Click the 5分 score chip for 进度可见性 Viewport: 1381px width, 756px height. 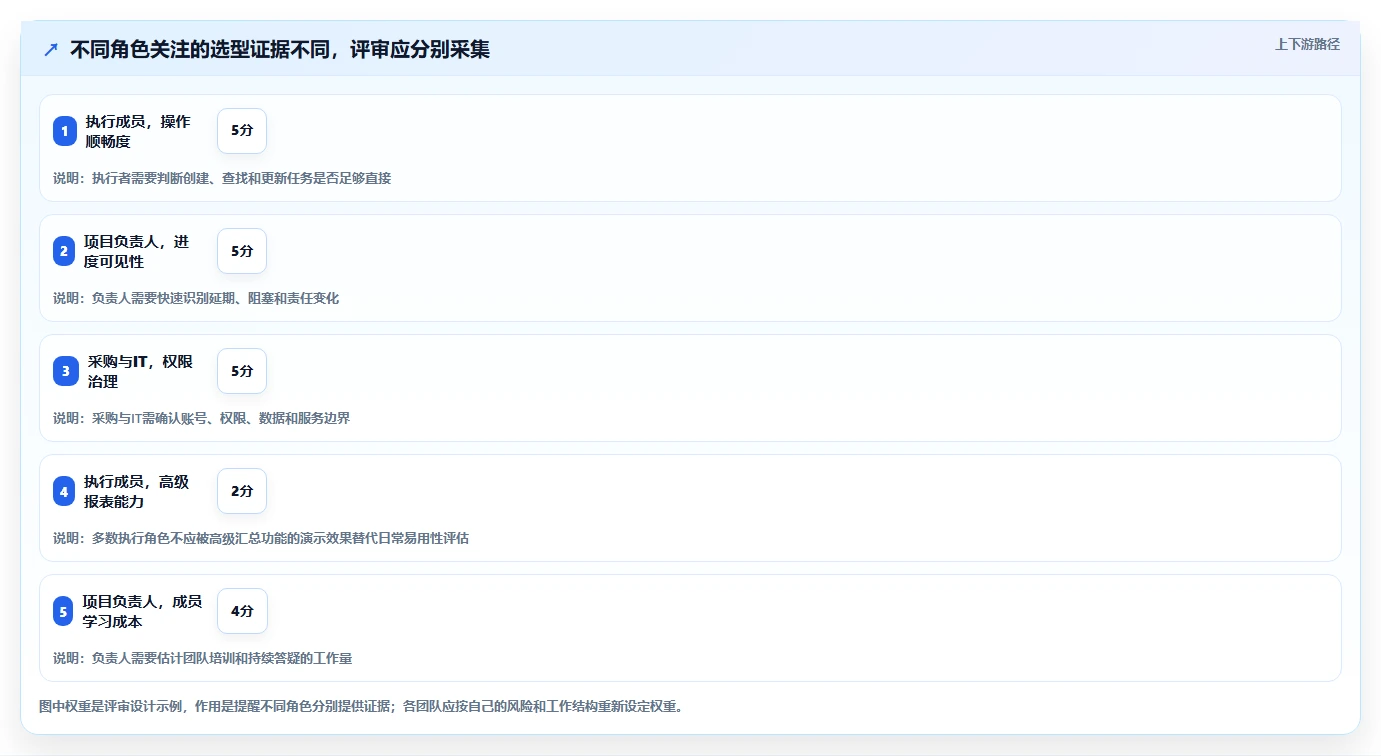click(242, 251)
